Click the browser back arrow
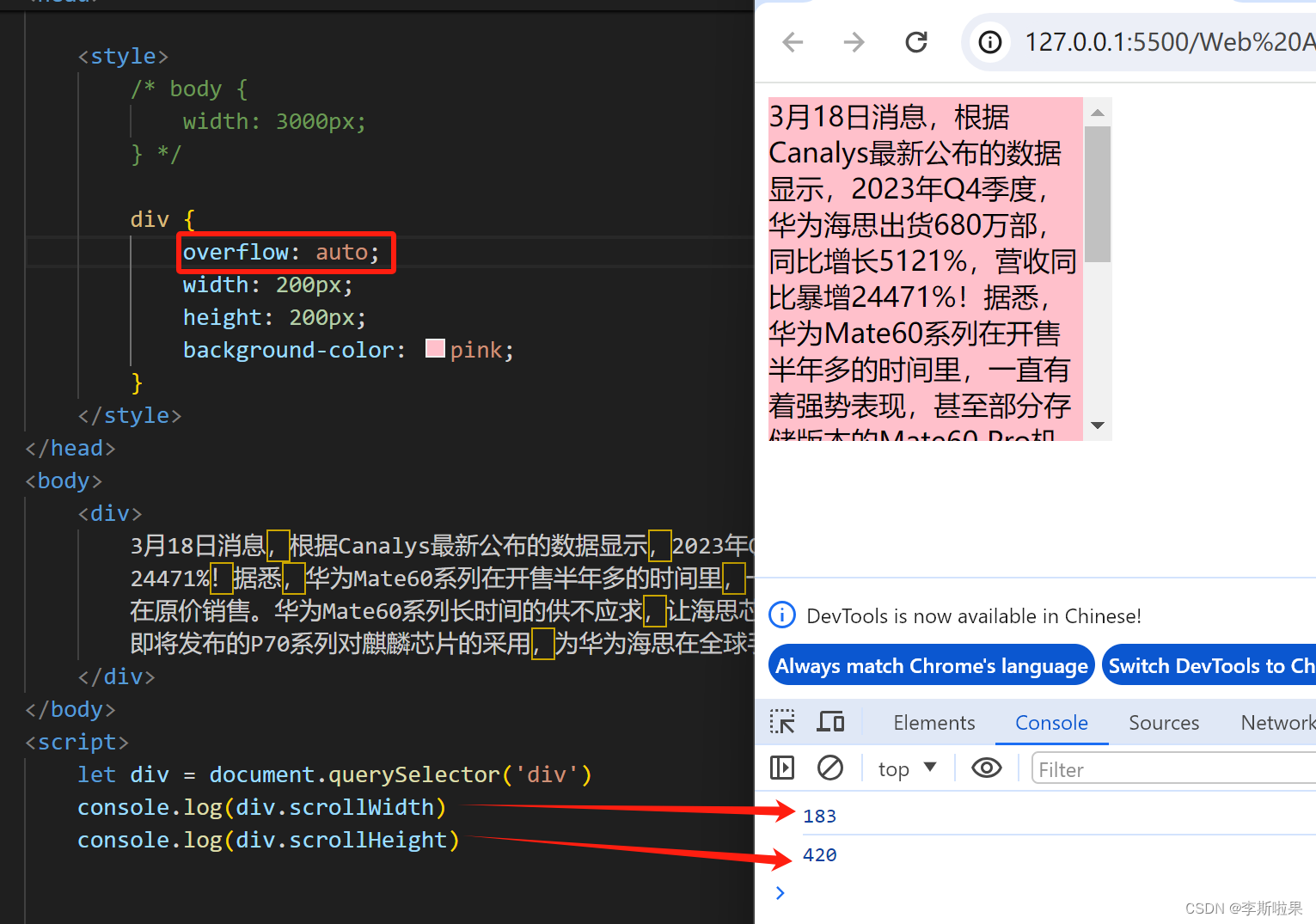This screenshot has height=924, width=1316. 792,41
